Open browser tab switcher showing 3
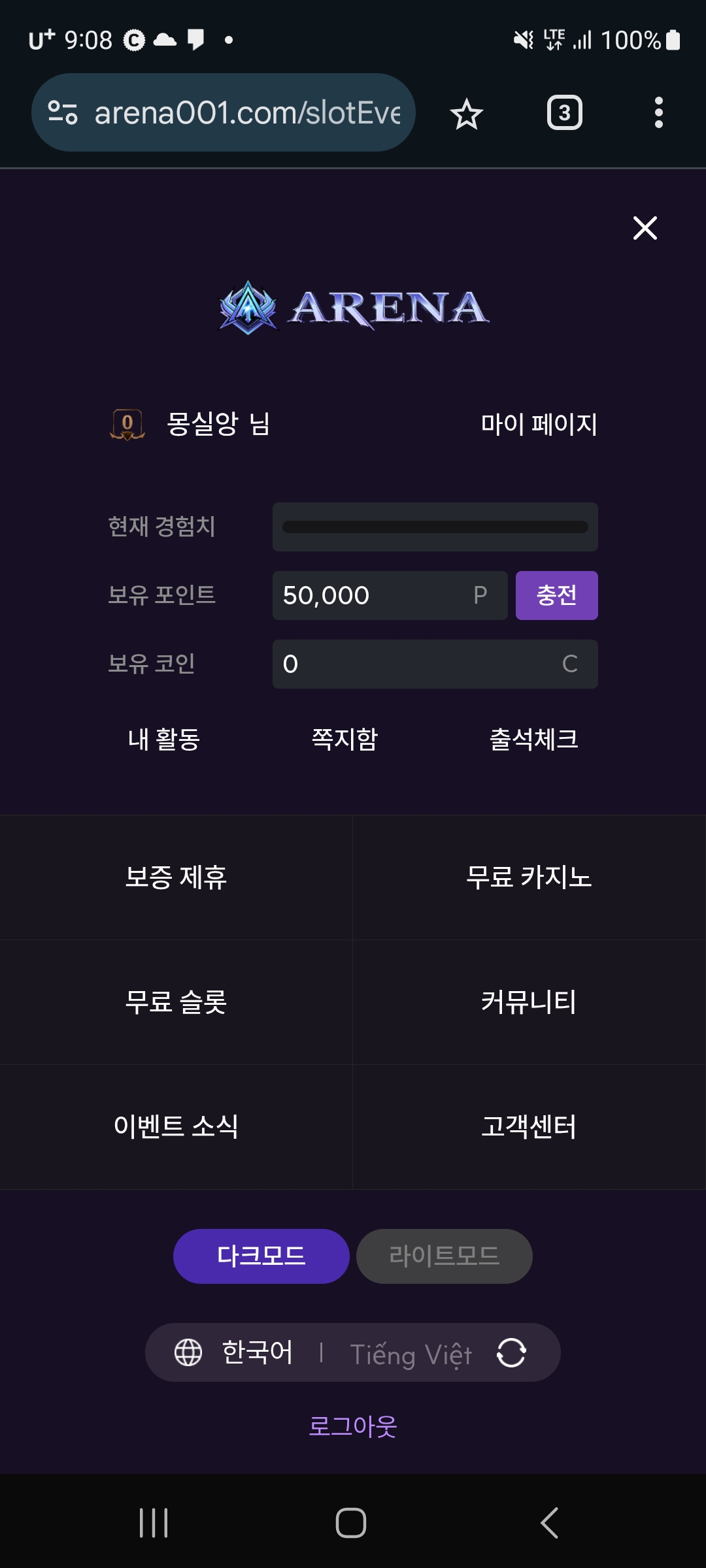Screen dimensions: 706x1568 coord(564,113)
